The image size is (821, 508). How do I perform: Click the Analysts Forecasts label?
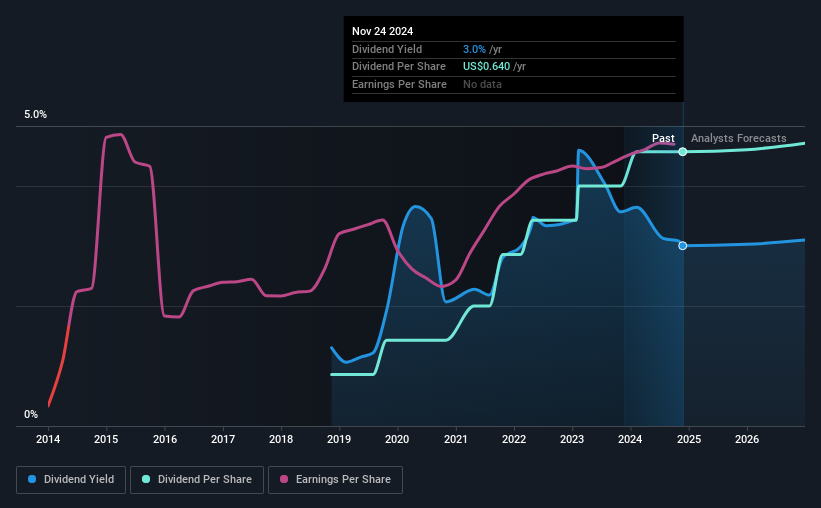pyautogui.click(x=738, y=138)
